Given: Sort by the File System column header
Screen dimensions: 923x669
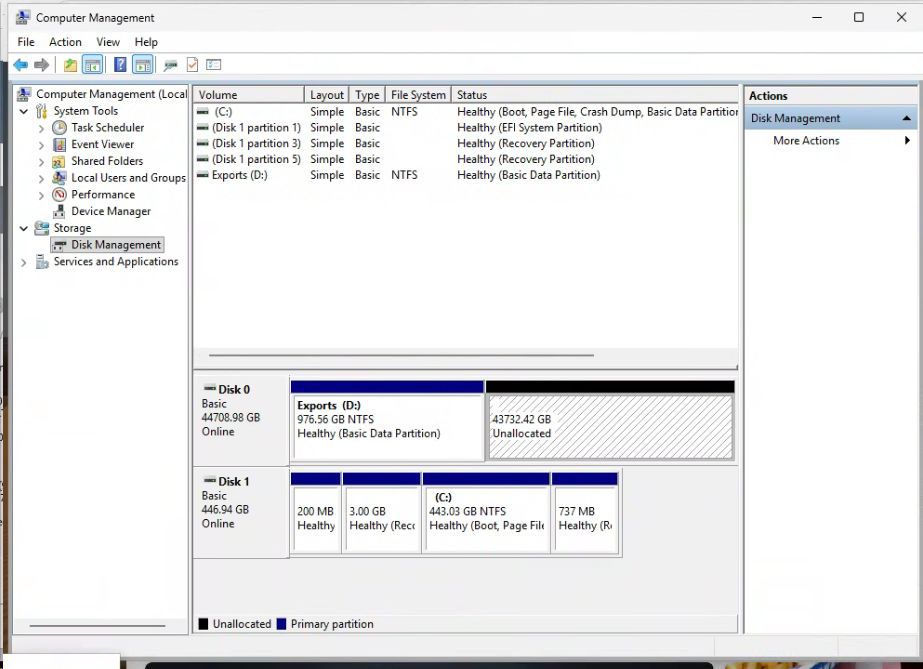Looking at the screenshot, I should point(418,95).
